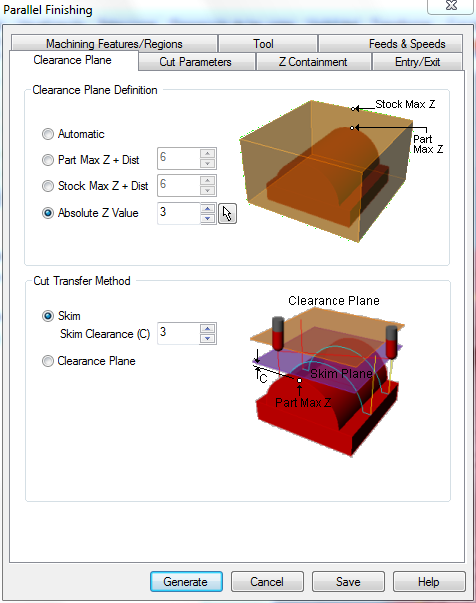This screenshot has height=603, width=476.
Task: Click the Stock Max Z + Dist field
Action: 179,185
